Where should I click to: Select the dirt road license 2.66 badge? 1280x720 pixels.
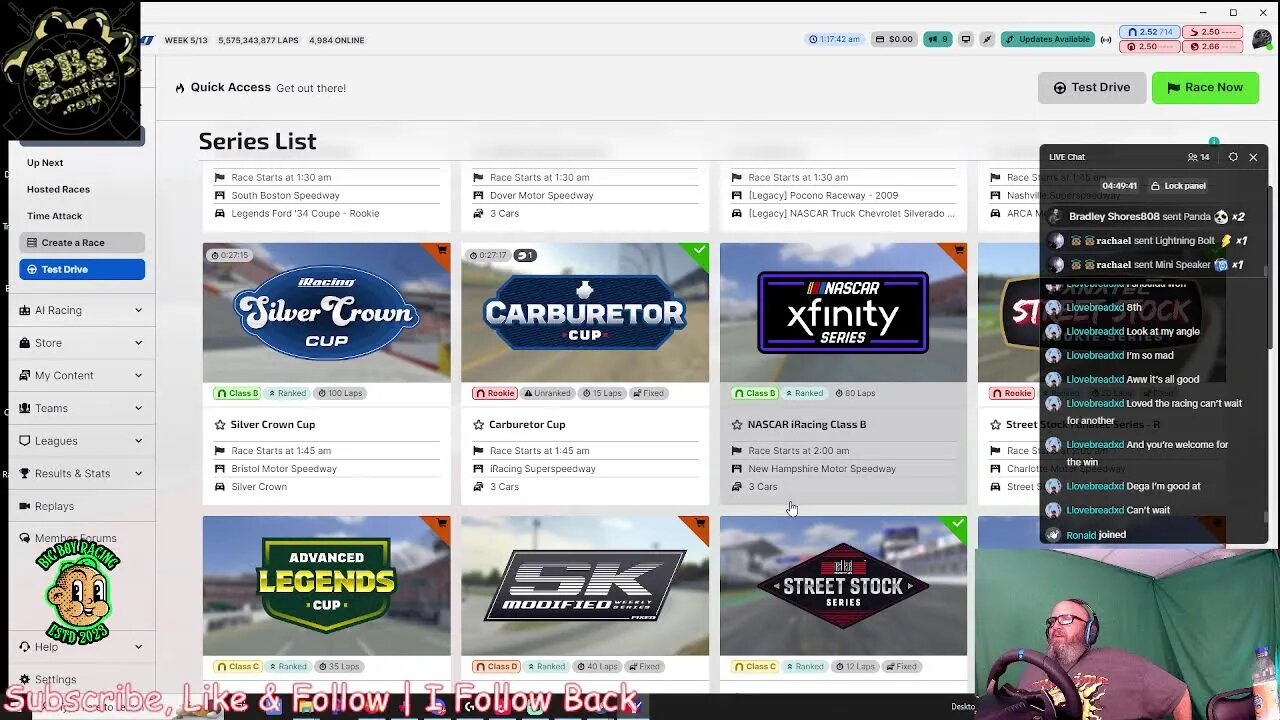click(x=1212, y=46)
